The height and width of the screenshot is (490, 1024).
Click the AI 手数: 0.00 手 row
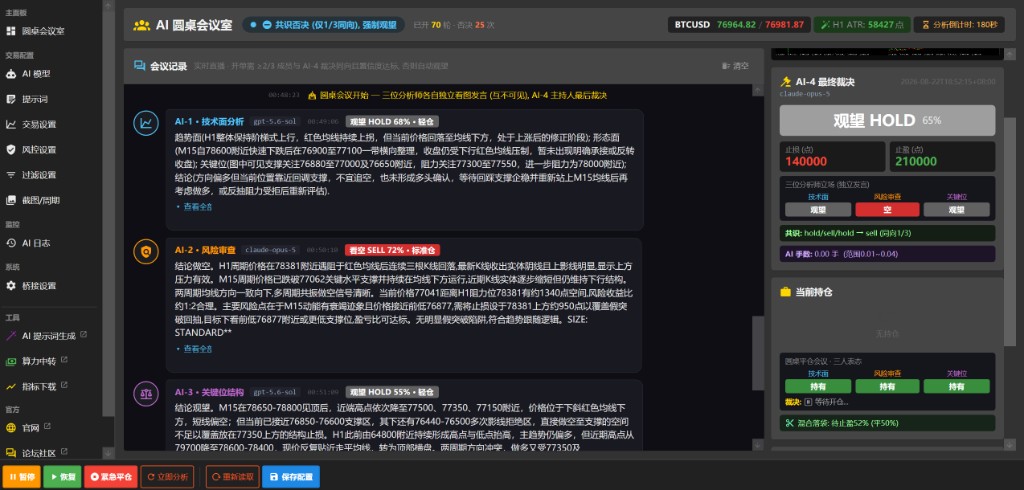[x=887, y=253]
